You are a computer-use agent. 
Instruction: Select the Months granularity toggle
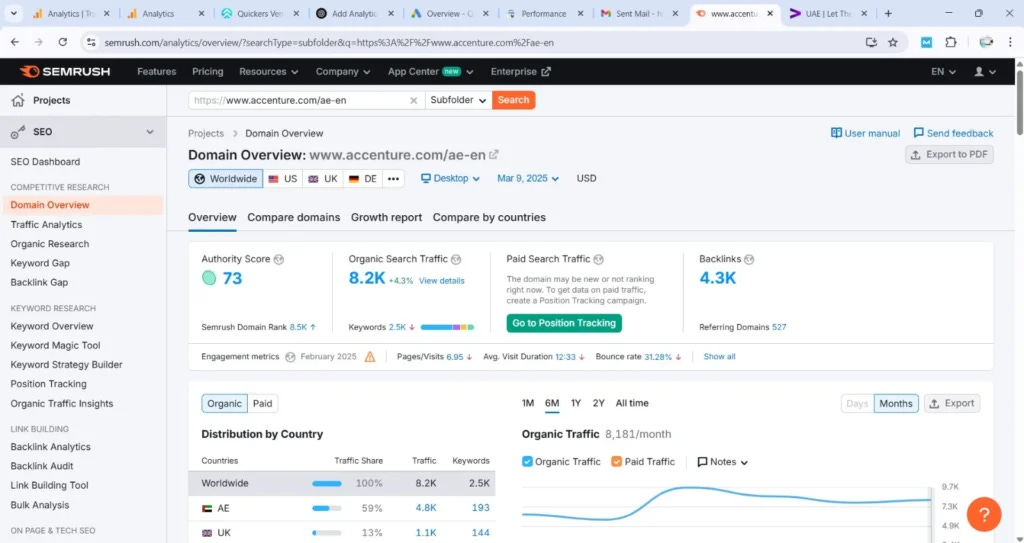click(895, 403)
